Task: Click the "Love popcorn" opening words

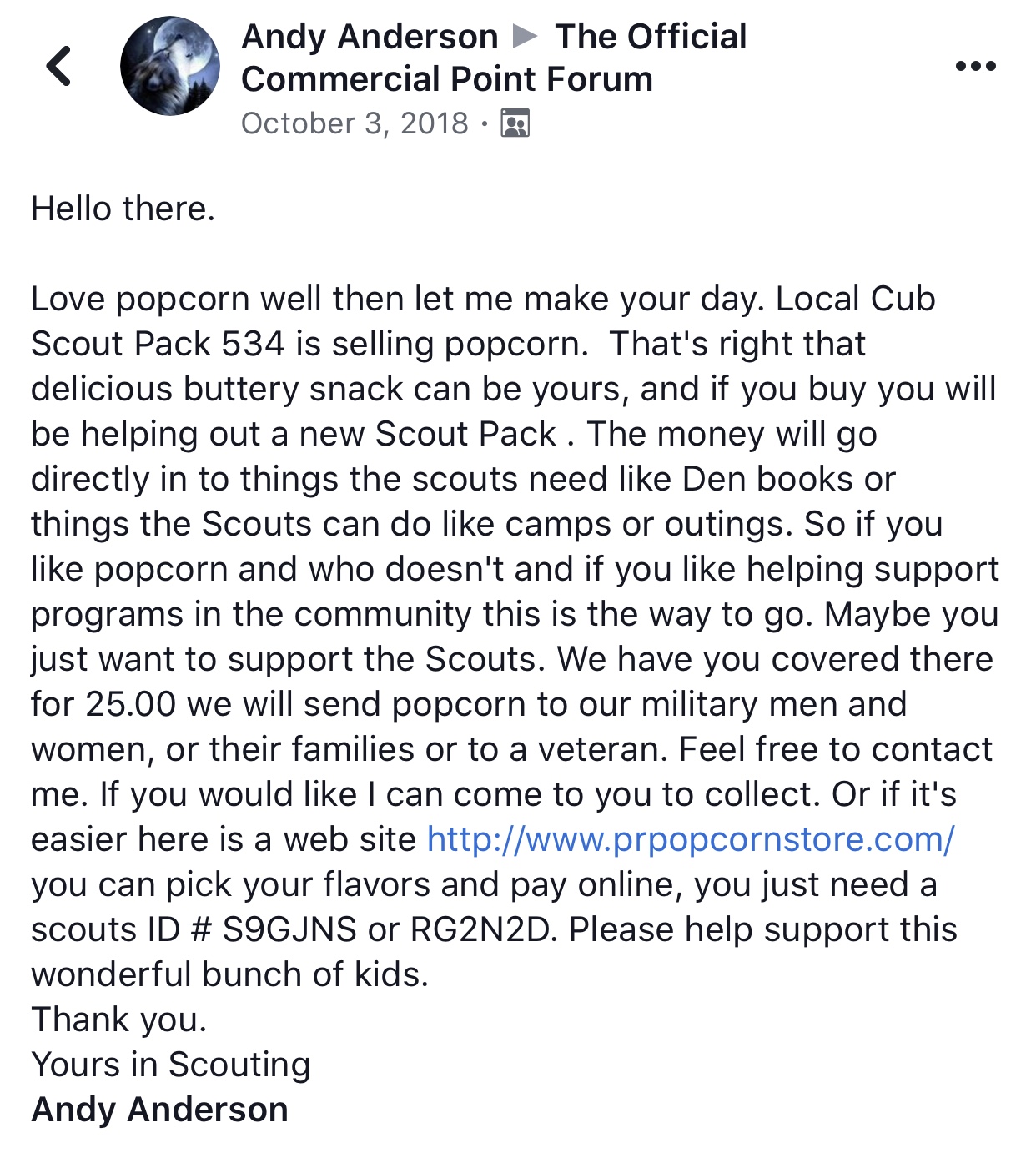Action: [x=140, y=299]
